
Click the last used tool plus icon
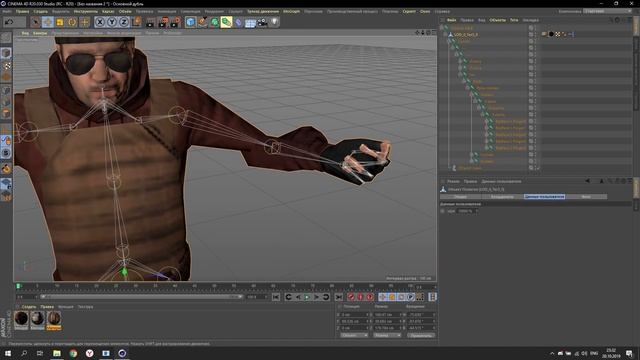point(84,22)
